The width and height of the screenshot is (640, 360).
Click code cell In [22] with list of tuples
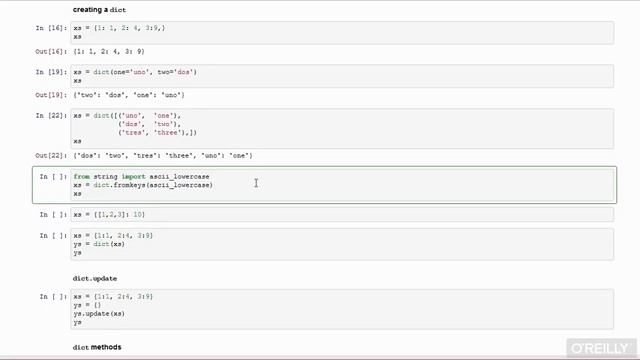point(342,128)
